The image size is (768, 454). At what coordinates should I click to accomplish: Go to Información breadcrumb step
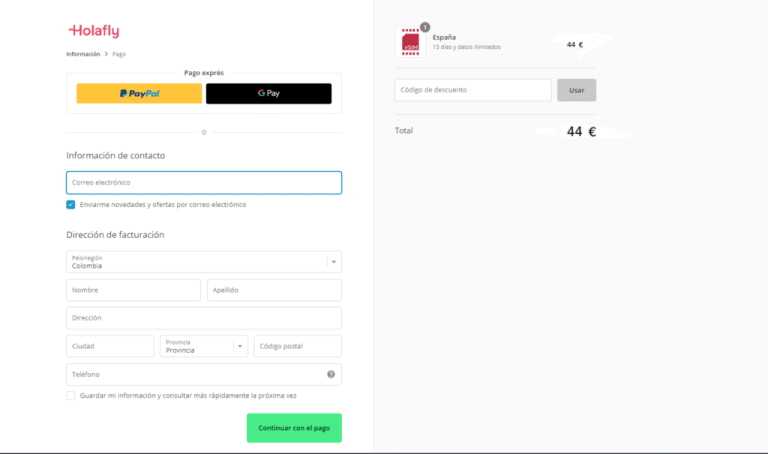click(x=83, y=54)
